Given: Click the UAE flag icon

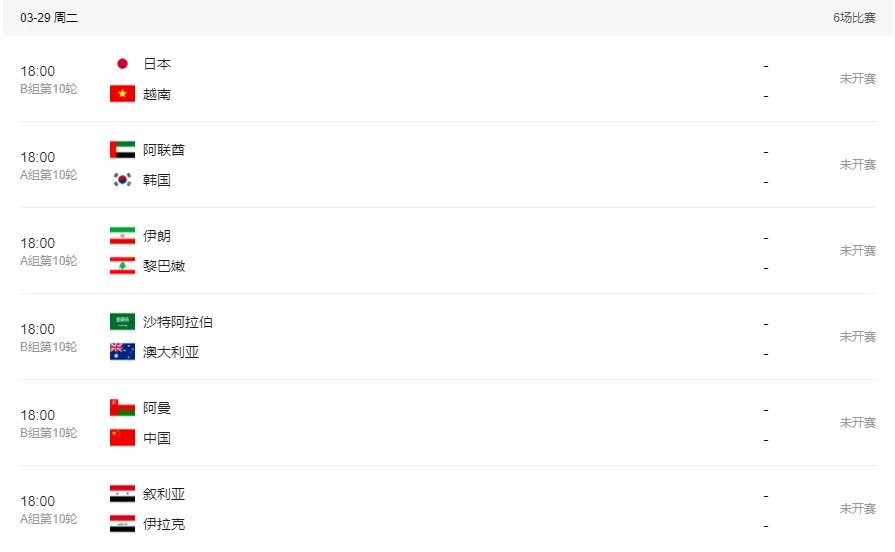Looking at the screenshot, I should 122,150.
